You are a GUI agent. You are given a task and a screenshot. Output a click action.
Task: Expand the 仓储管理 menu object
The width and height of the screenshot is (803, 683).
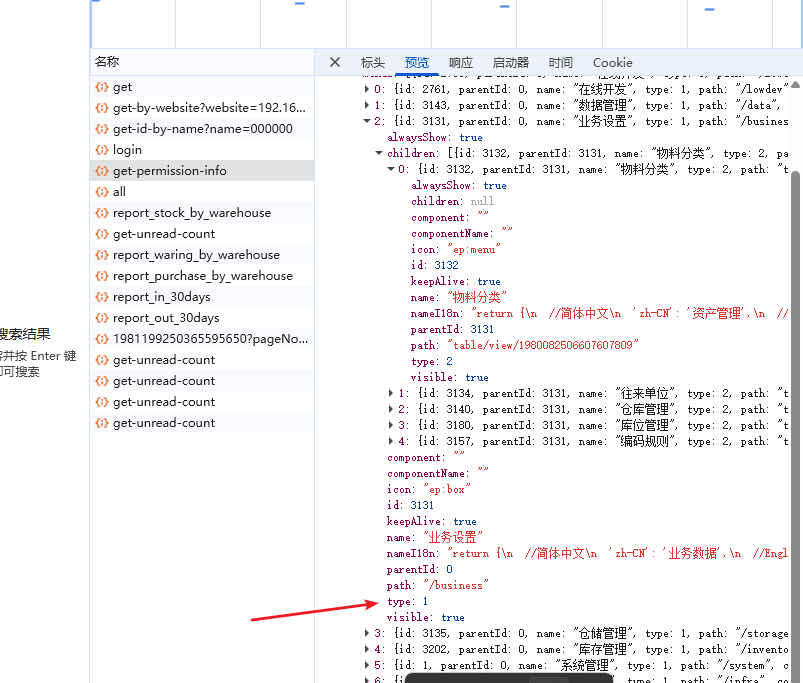point(367,634)
